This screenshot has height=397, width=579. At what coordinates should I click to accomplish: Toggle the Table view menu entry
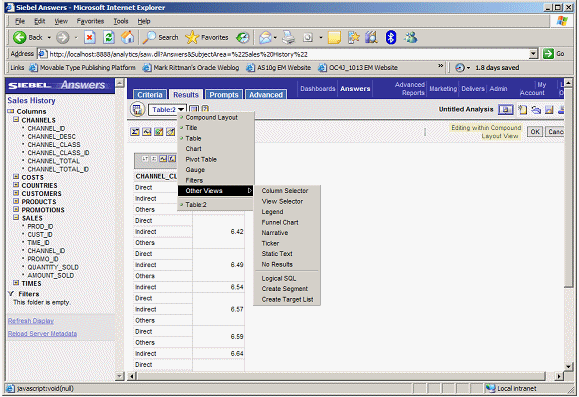point(193,138)
